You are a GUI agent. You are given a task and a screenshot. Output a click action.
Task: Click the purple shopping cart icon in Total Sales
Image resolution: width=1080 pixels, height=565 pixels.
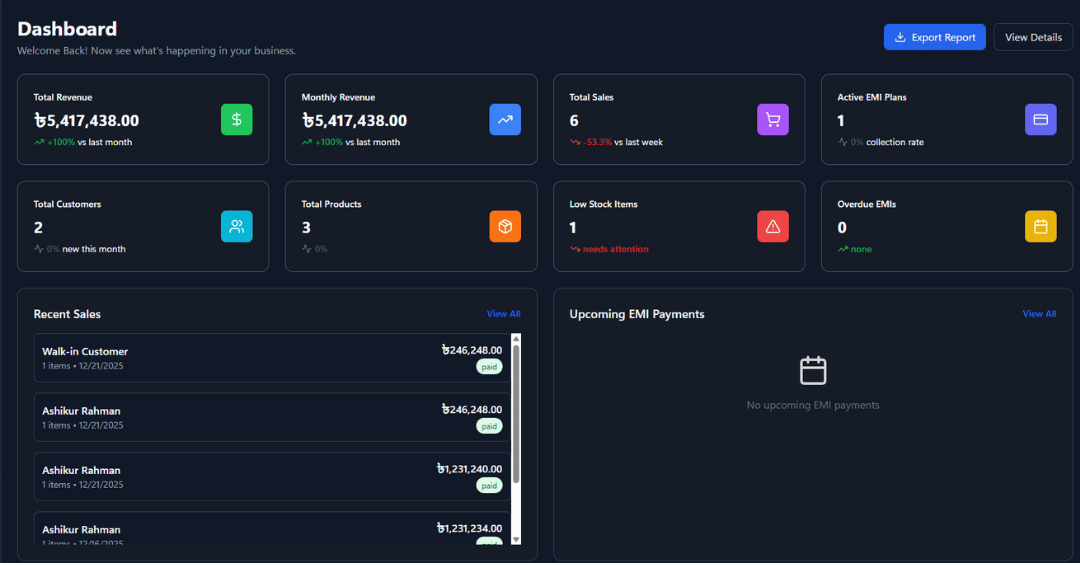coord(773,119)
